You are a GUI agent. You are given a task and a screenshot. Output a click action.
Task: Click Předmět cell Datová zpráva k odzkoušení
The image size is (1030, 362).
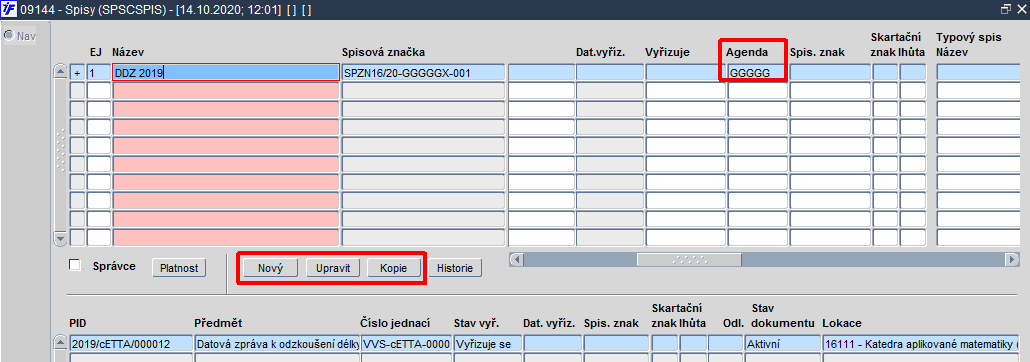coord(277,344)
